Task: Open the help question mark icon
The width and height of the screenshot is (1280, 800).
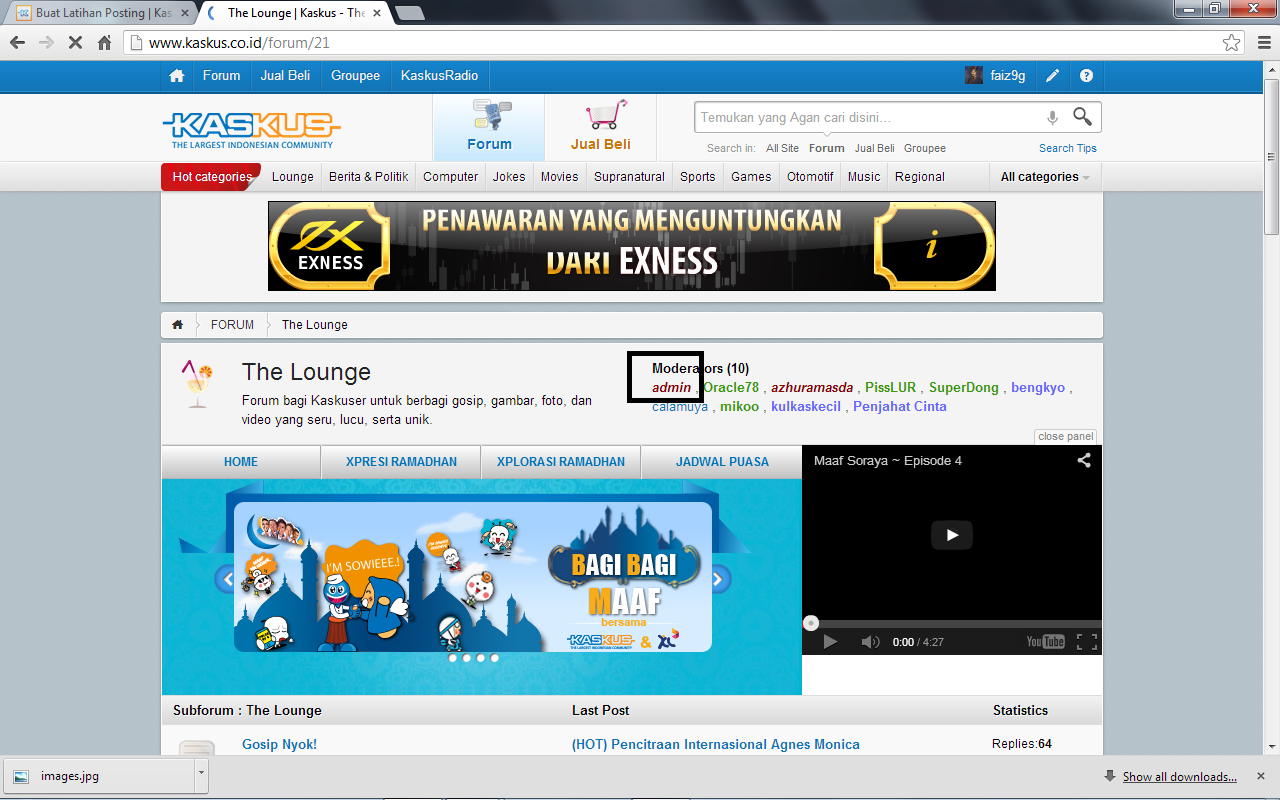Action: pyautogui.click(x=1087, y=76)
